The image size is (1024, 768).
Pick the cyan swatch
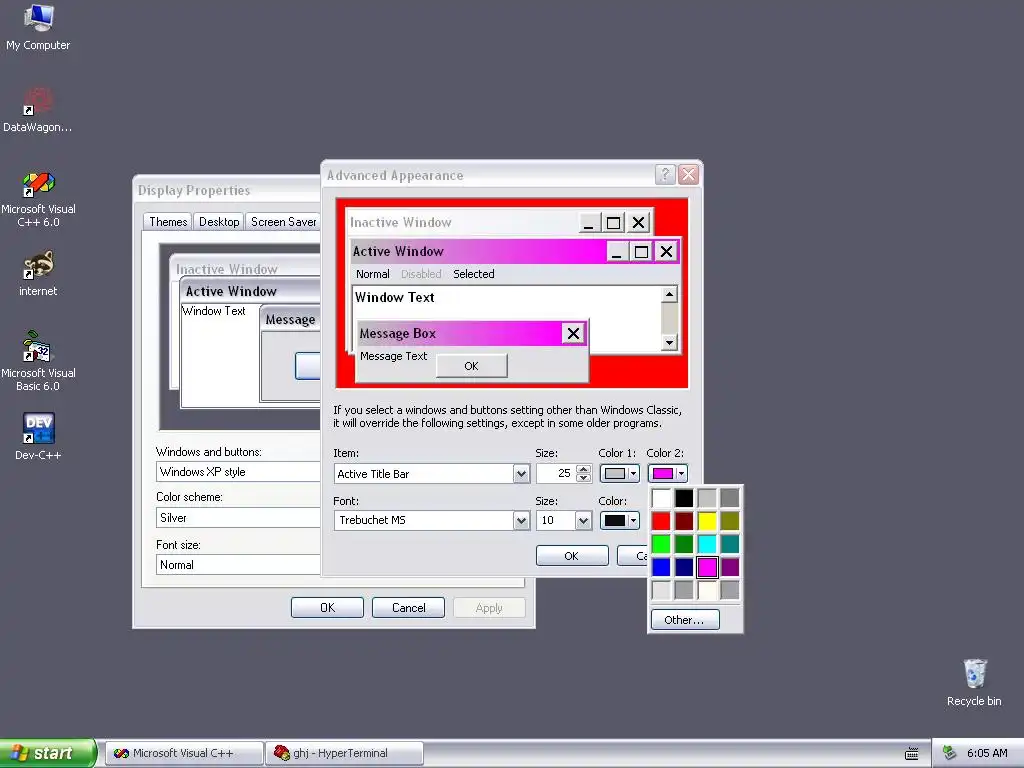tap(707, 544)
